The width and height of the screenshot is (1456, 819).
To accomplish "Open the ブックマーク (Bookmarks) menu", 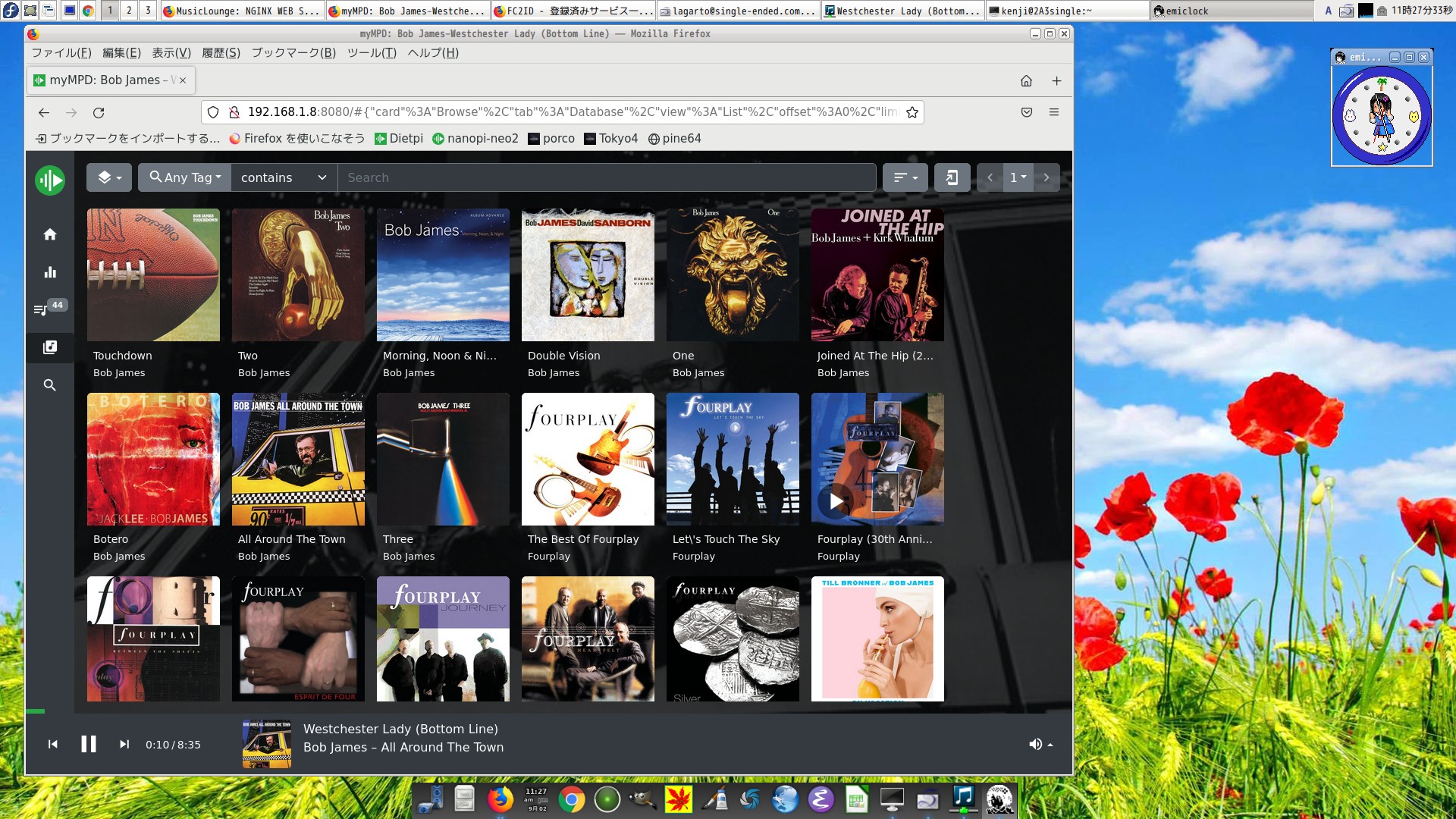I will coord(293,52).
